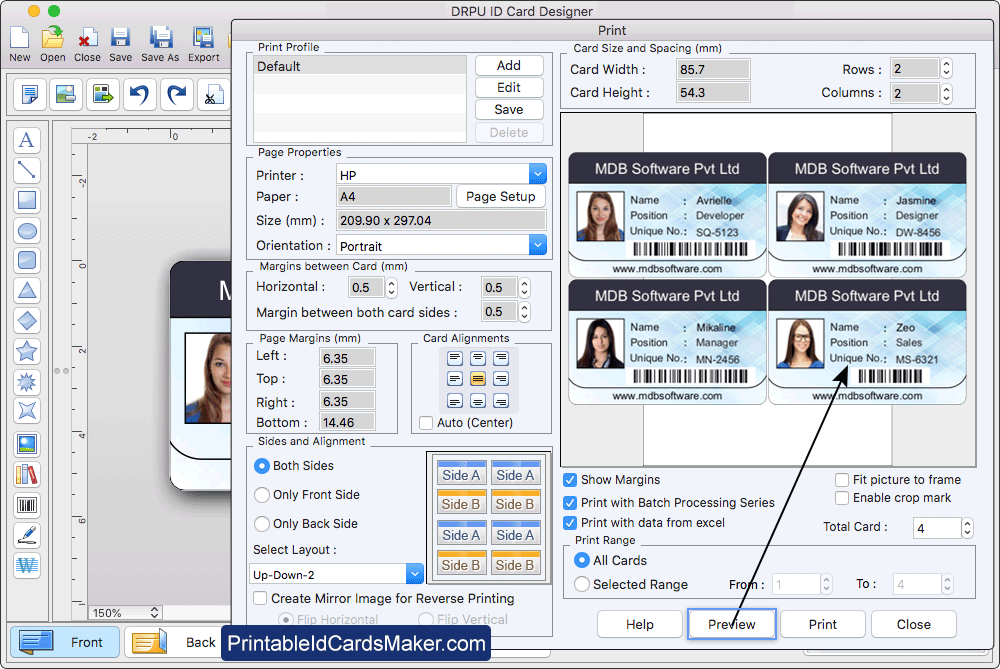Select the Star shape tool

click(x=27, y=351)
